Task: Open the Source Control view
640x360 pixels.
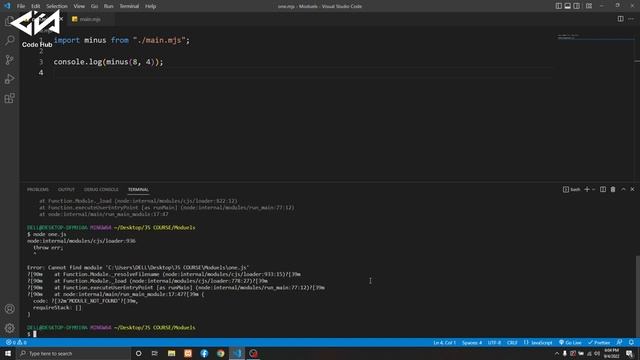Action: [x=9, y=60]
